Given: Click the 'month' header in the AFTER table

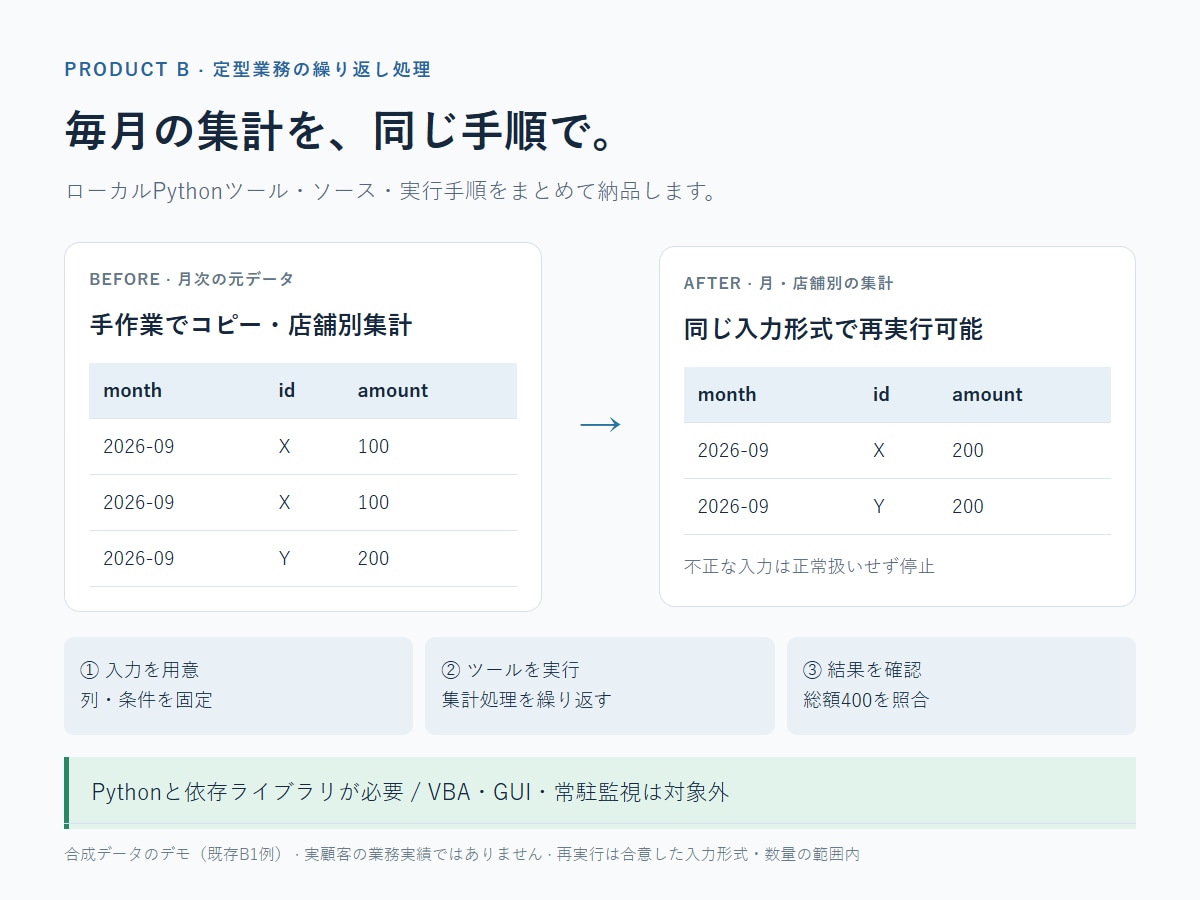Looking at the screenshot, I should click(x=727, y=395).
